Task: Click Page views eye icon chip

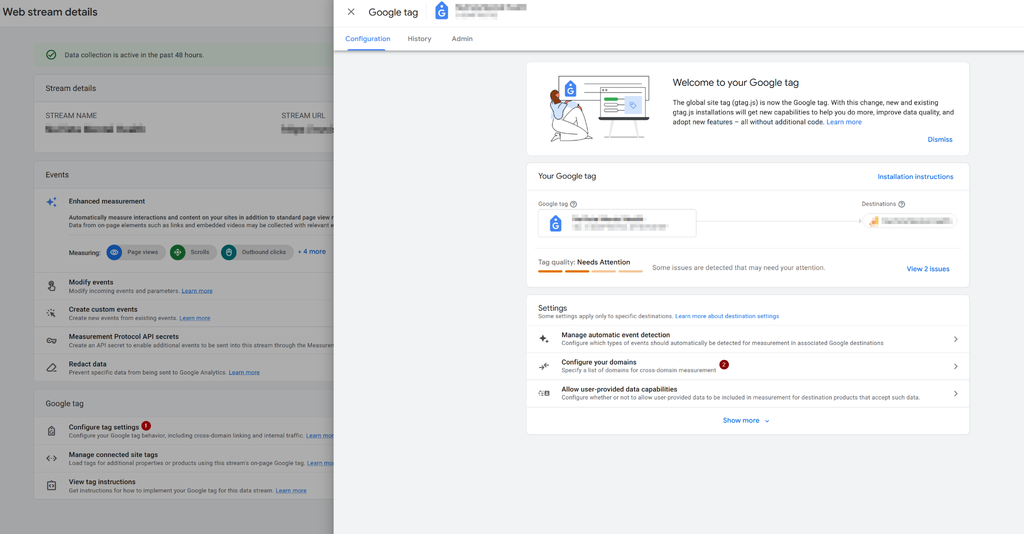Action: (x=114, y=252)
